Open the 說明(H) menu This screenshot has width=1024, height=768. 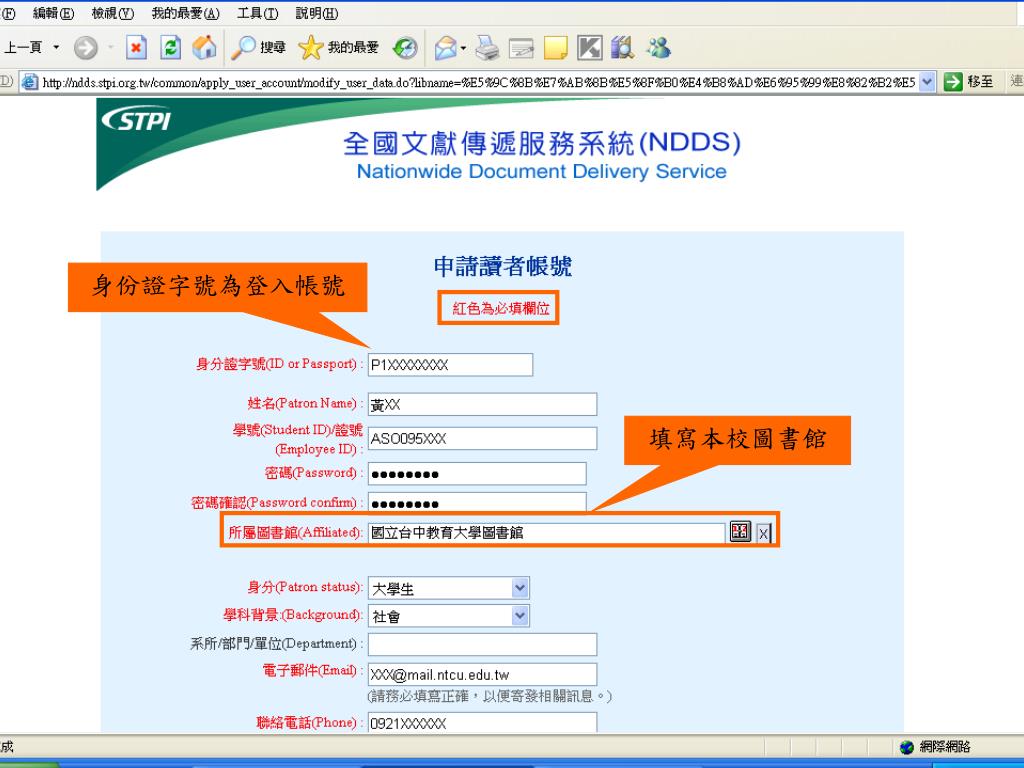317,13
